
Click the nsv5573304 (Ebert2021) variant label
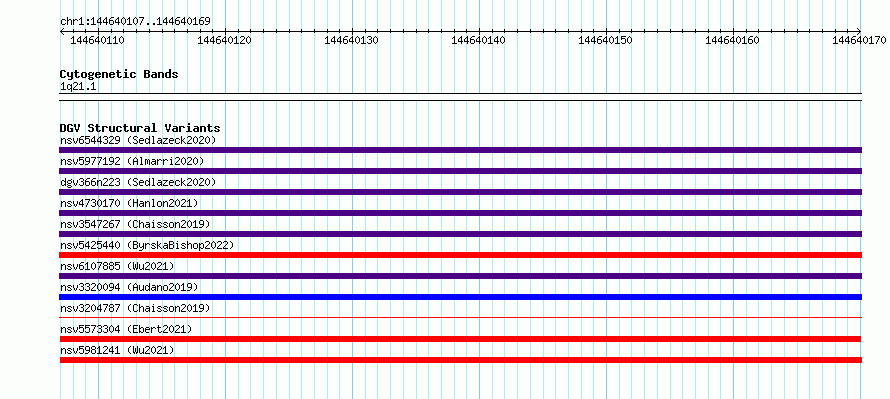(126, 329)
